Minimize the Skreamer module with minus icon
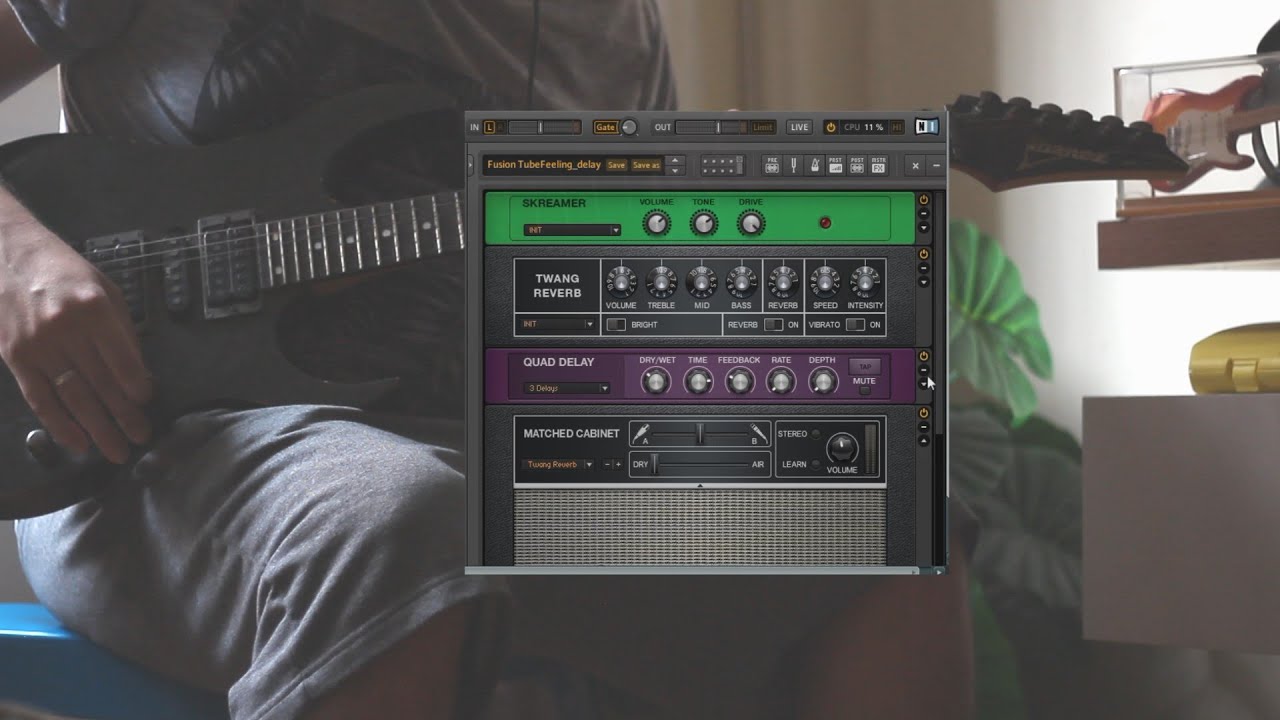 tap(923, 214)
